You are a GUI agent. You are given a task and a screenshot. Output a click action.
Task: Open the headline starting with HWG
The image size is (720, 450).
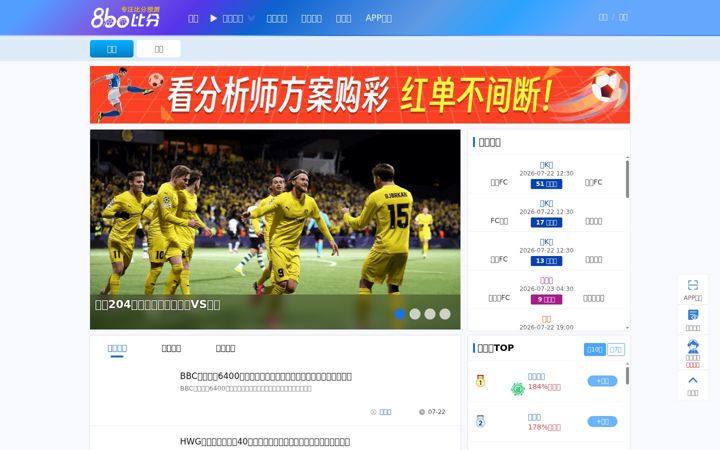[x=265, y=441]
